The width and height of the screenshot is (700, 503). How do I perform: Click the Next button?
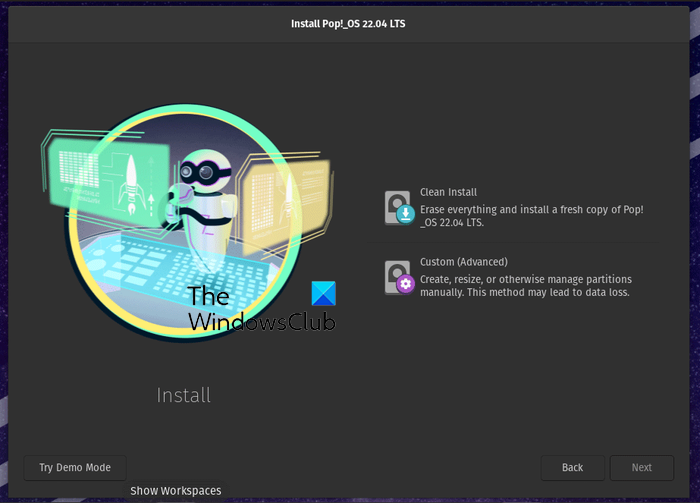coord(642,467)
